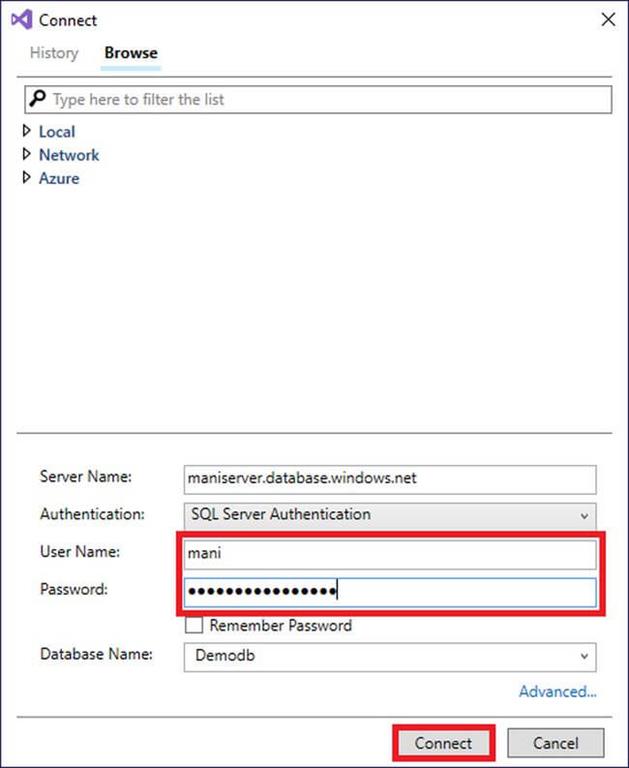This screenshot has height=768, width=629.
Task: Expand the Network tree node
Action: pos(27,155)
